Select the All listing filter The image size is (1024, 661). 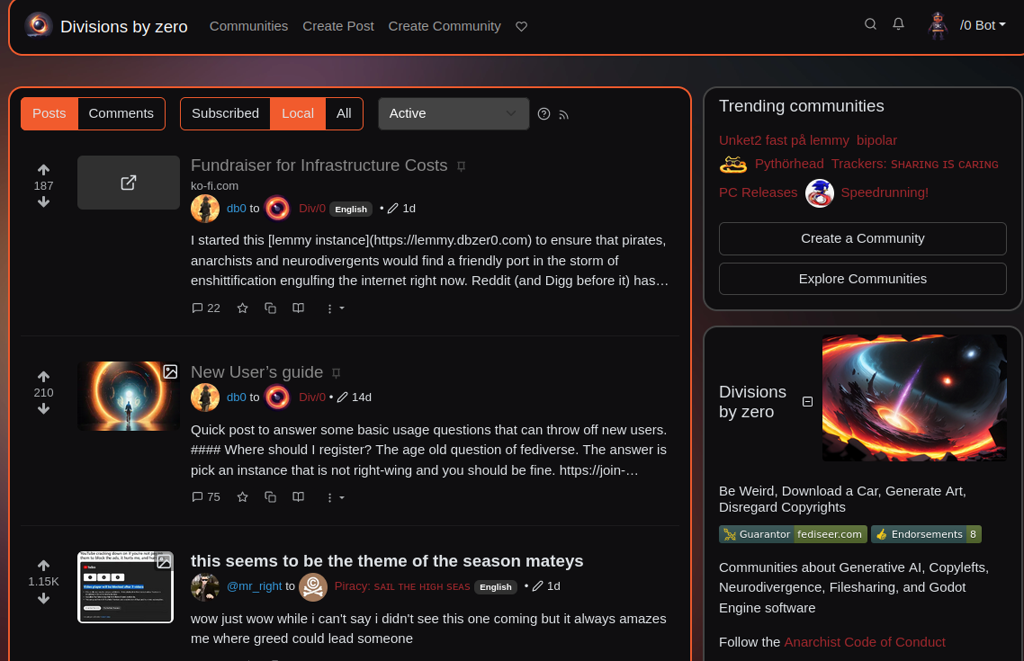coord(344,114)
